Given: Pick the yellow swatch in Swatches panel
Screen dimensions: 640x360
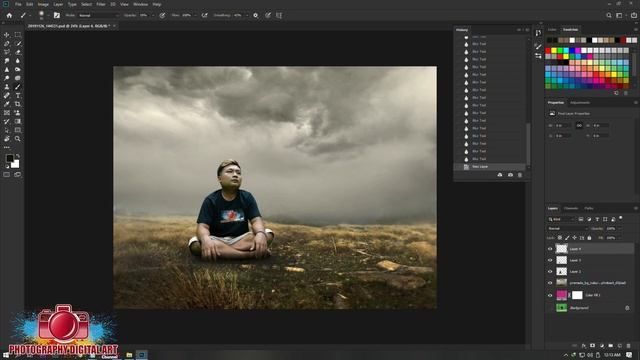Looking at the screenshot, I should (x=554, y=51).
